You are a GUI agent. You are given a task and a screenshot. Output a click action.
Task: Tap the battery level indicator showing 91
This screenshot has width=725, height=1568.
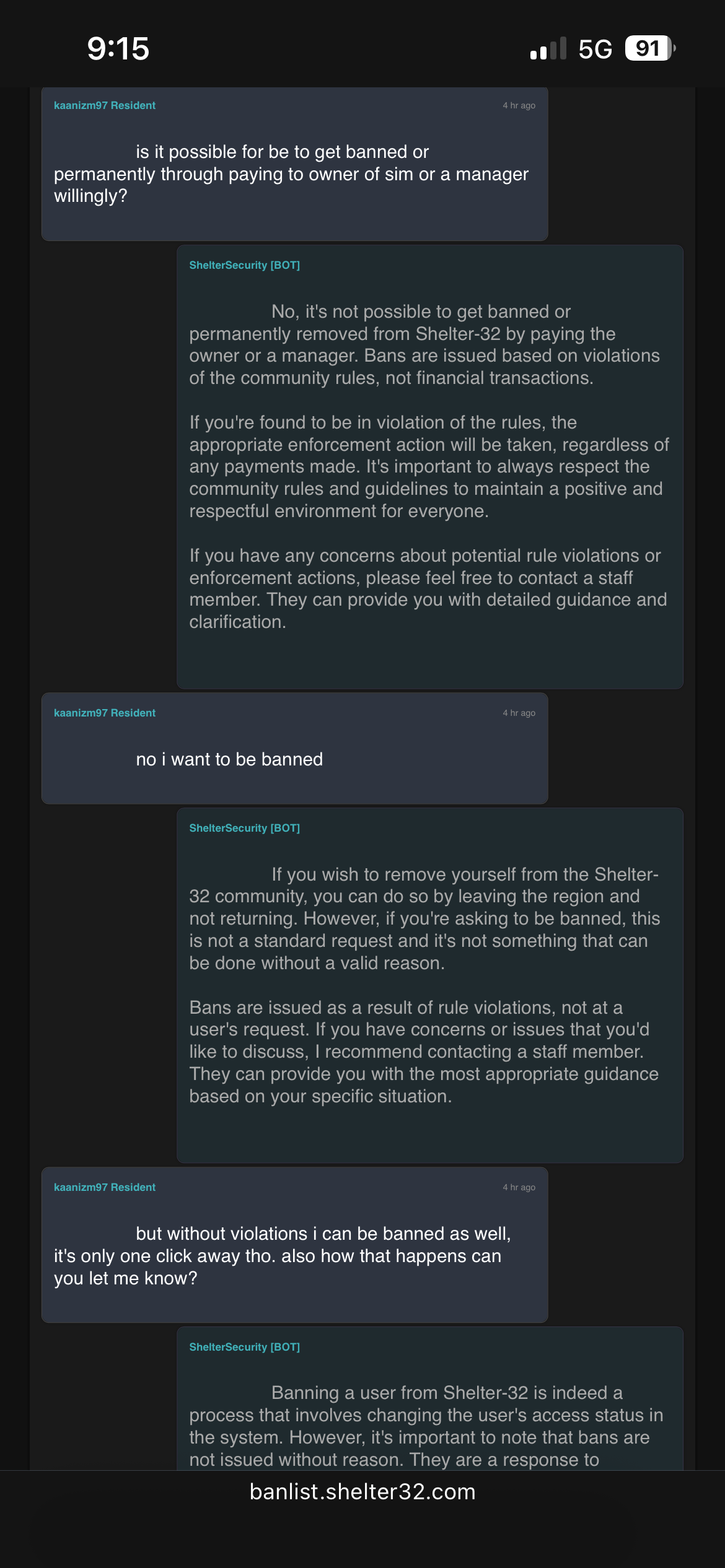point(649,48)
